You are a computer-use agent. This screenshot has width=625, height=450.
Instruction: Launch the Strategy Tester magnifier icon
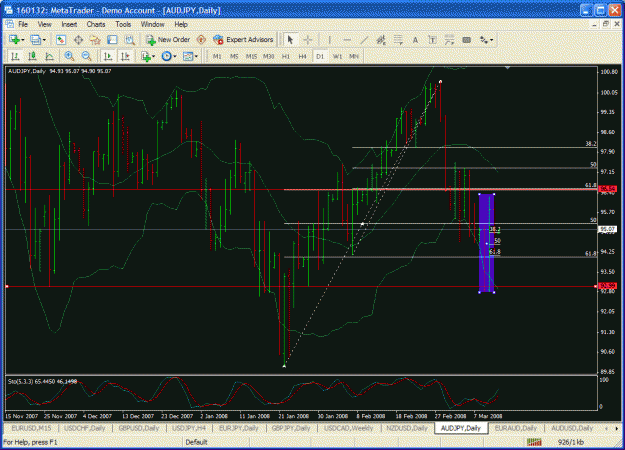130,40
